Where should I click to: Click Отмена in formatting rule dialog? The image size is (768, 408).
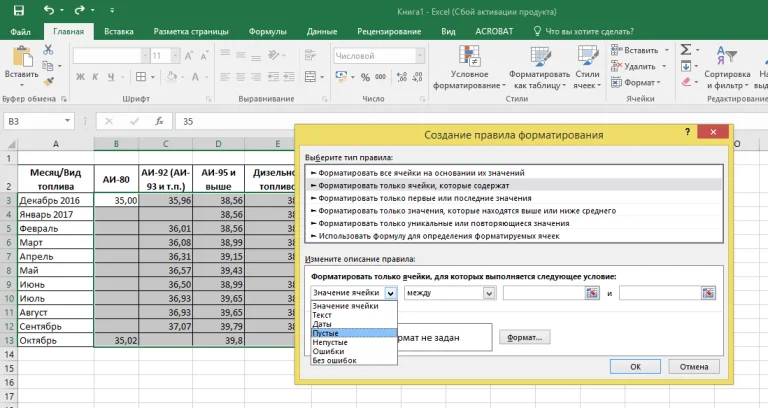pyautogui.click(x=694, y=366)
